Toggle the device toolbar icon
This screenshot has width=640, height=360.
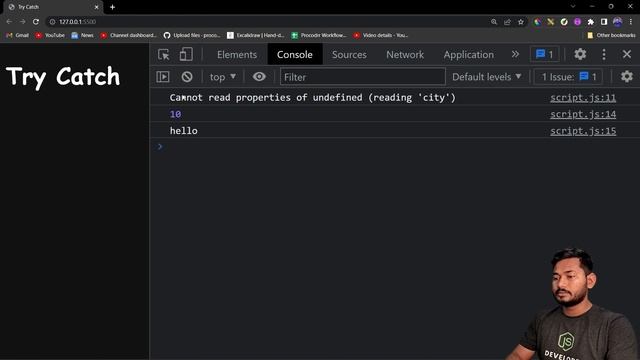[x=186, y=54]
